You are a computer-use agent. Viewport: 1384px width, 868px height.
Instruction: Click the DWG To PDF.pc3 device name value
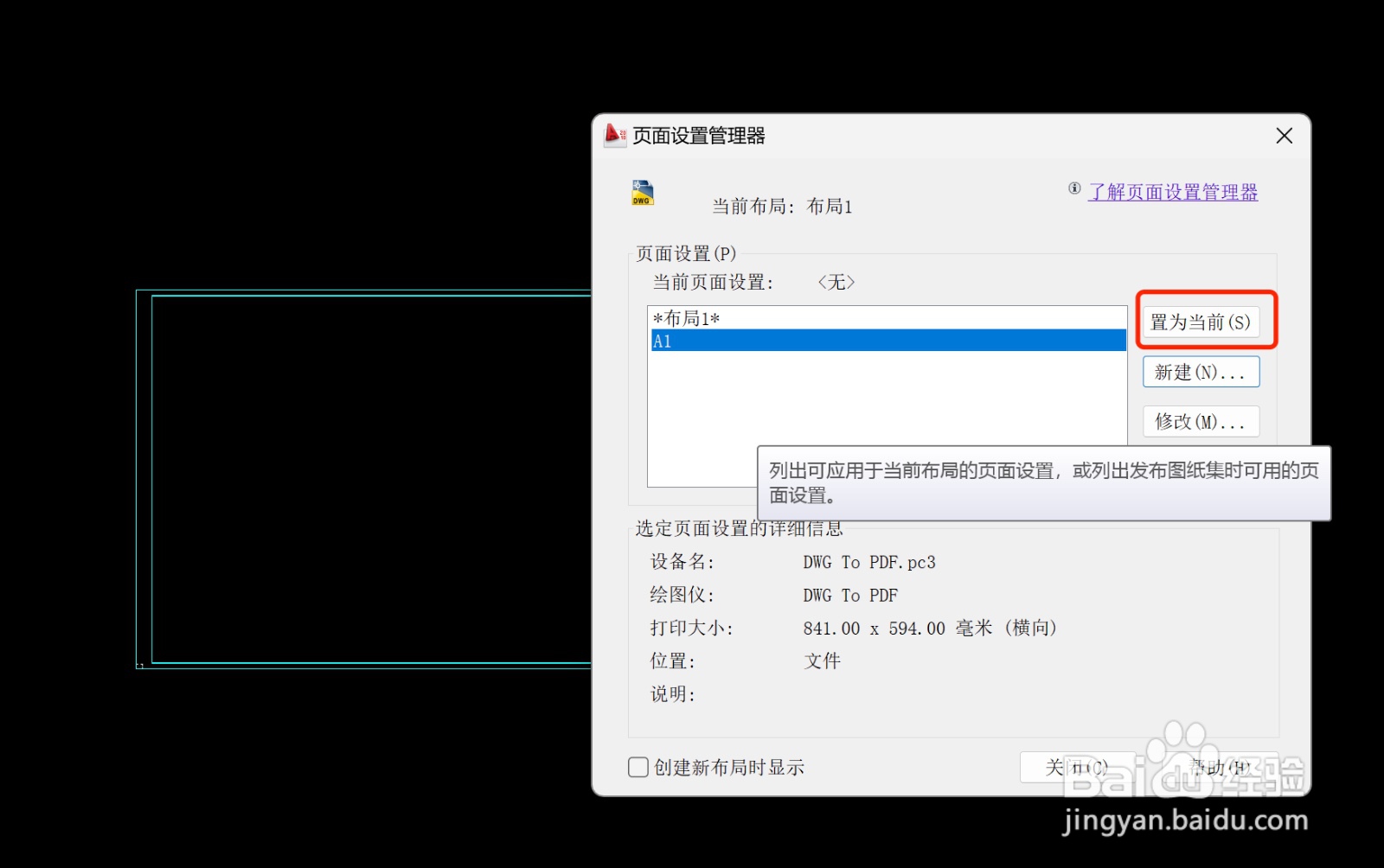[x=869, y=563]
